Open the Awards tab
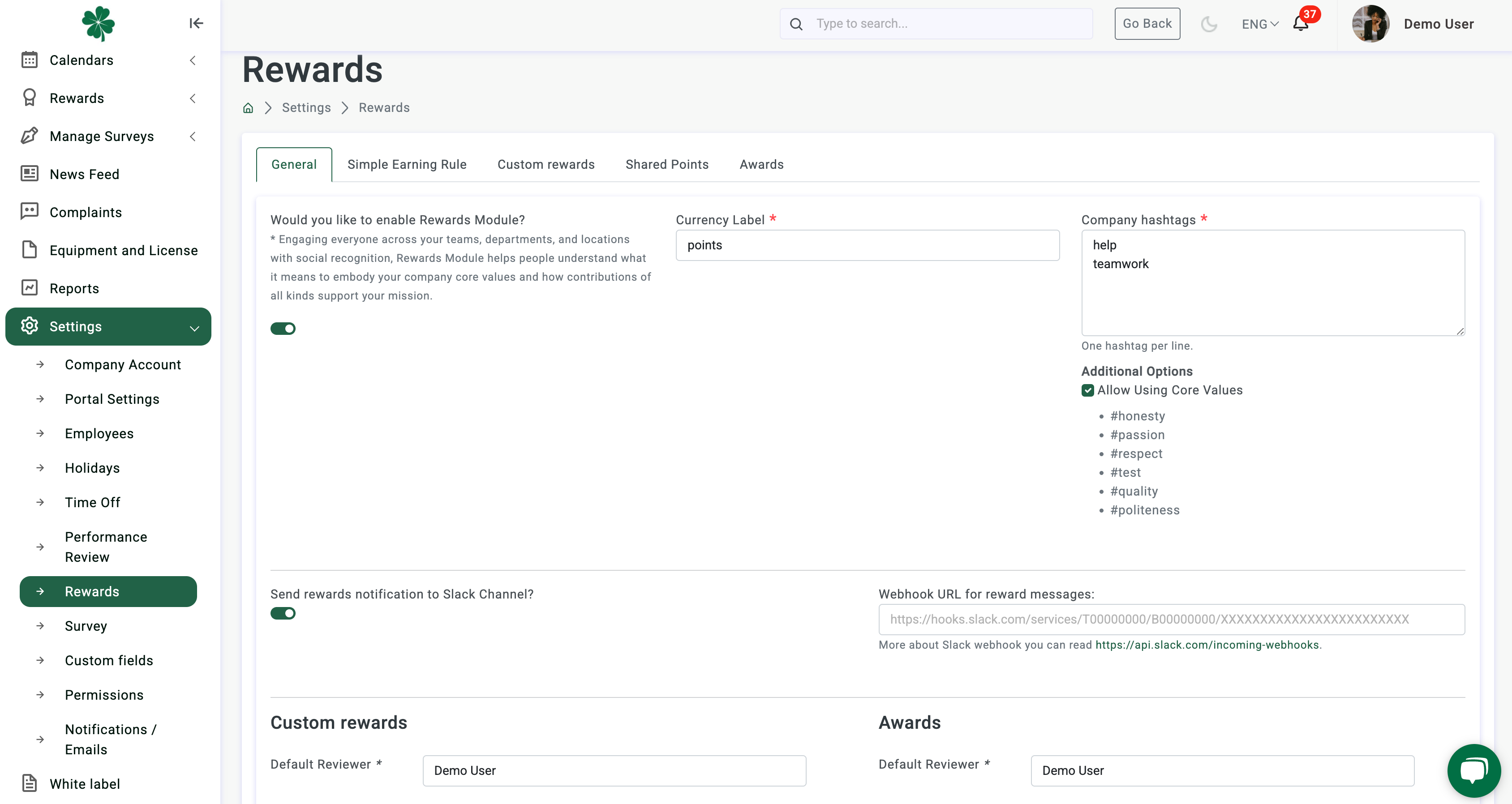 click(x=761, y=165)
